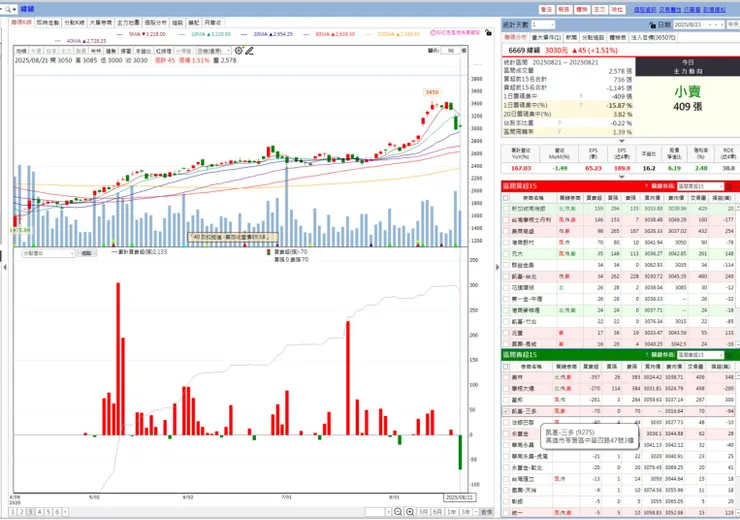Click the magnifier search icon beside stock name
The width and height of the screenshot is (740, 520).
click(8, 9)
